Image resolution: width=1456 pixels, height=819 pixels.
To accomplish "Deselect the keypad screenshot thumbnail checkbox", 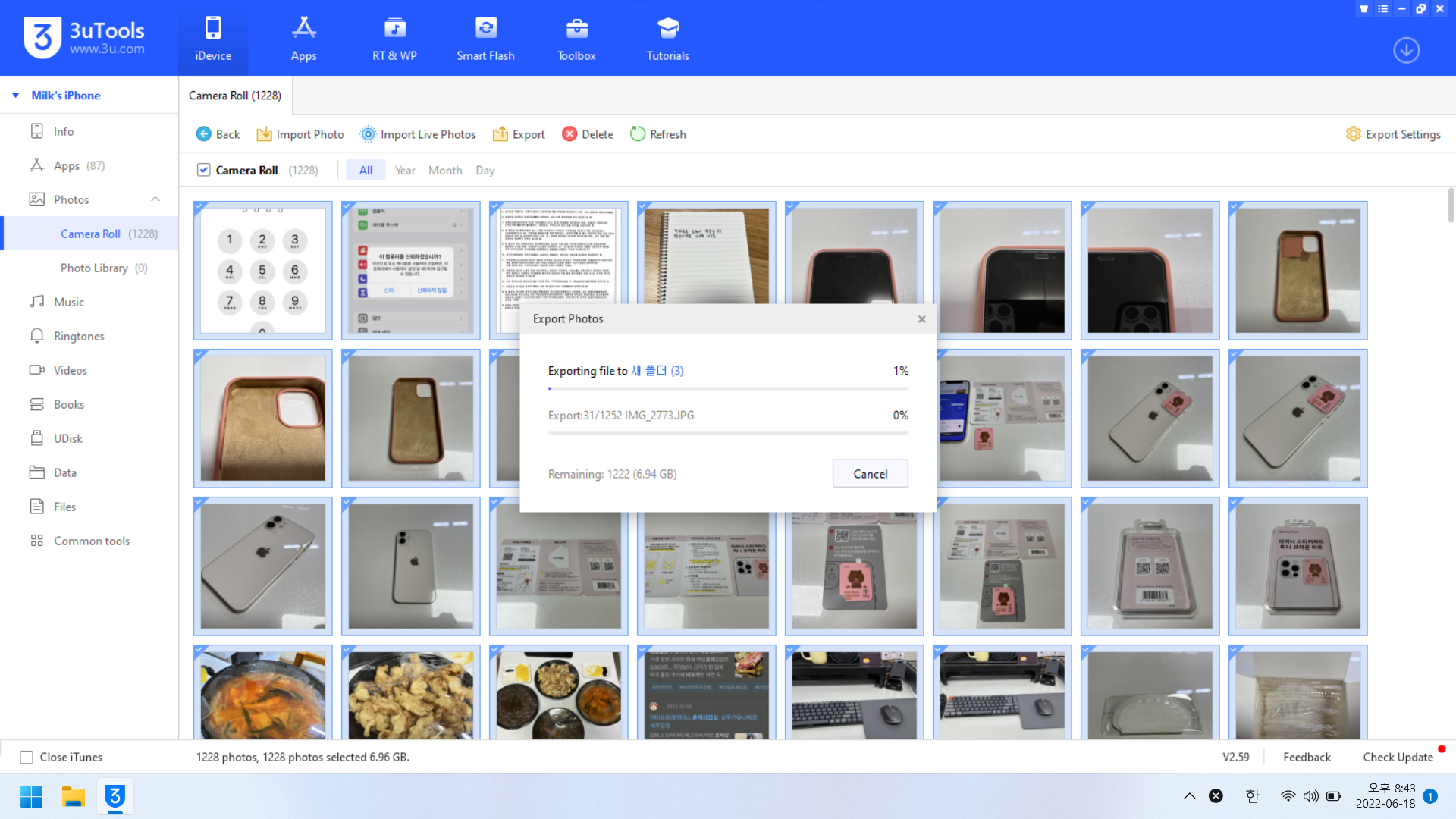I will pos(199,207).
